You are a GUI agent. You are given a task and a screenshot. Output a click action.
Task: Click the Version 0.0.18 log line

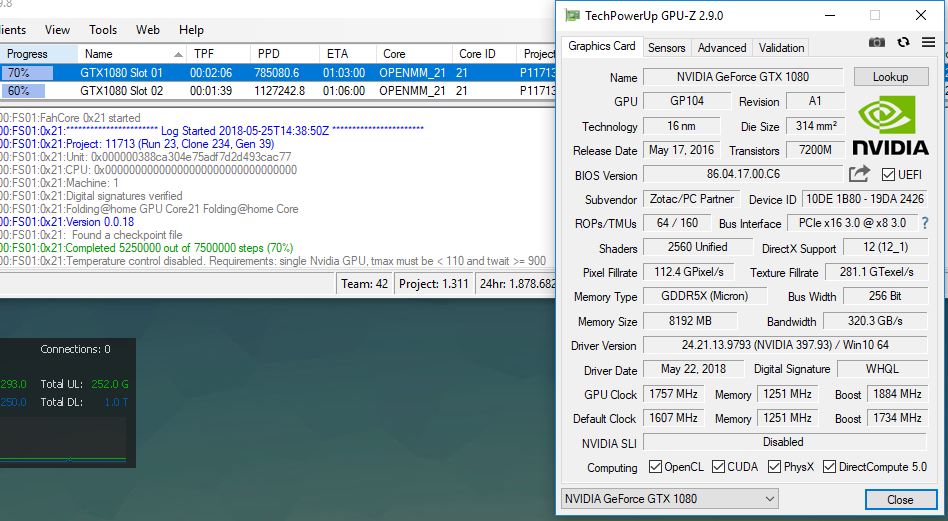67,222
